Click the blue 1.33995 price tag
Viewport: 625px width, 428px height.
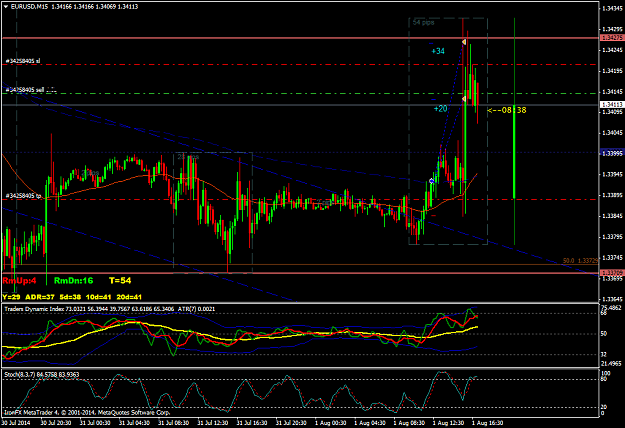click(x=612, y=153)
